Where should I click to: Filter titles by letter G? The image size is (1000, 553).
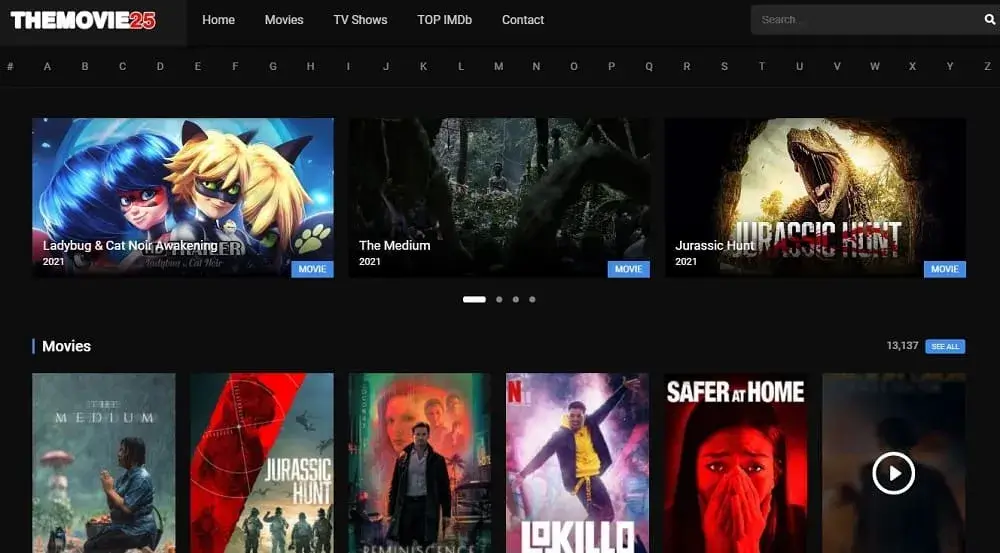click(x=273, y=66)
